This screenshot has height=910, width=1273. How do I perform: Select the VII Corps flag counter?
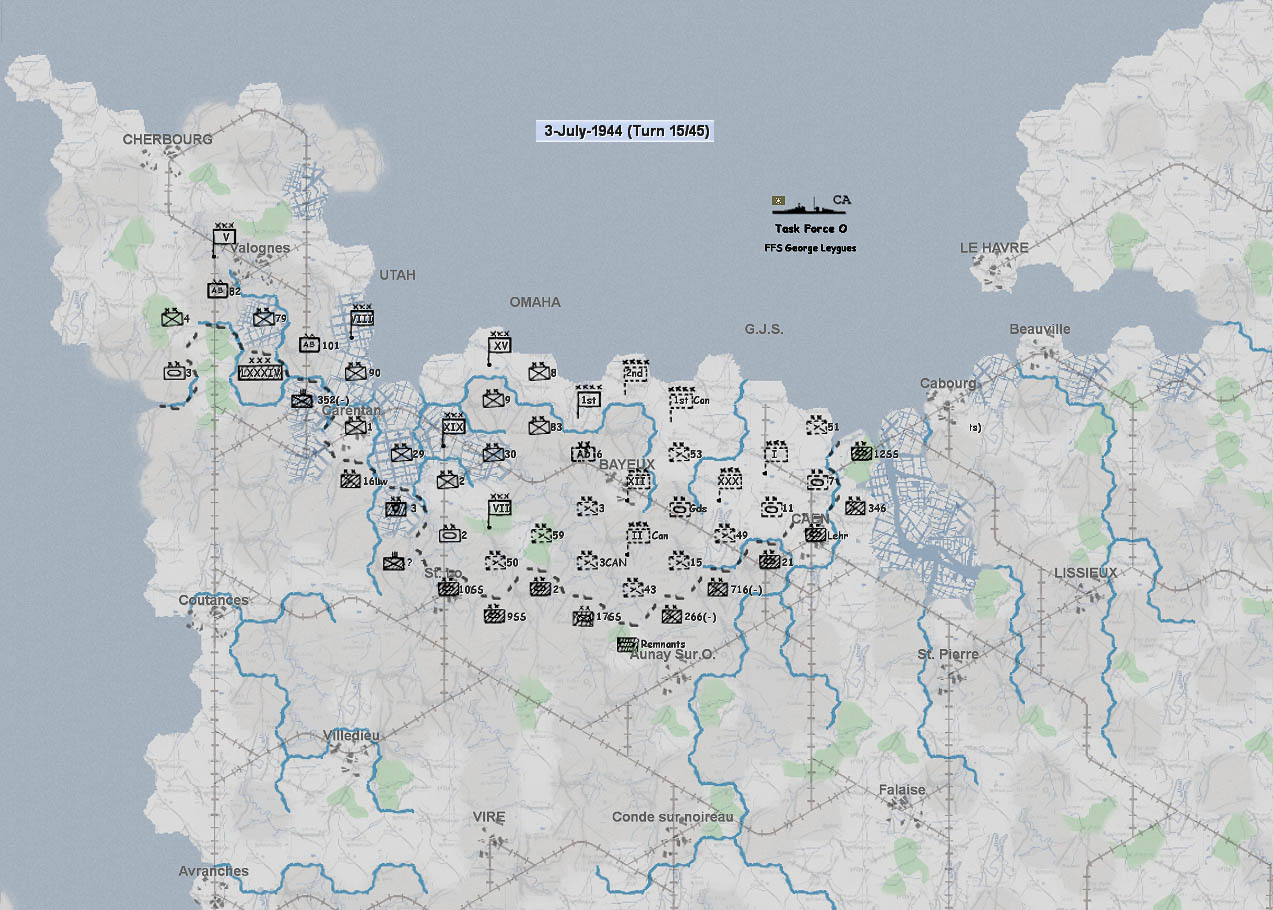coord(501,510)
